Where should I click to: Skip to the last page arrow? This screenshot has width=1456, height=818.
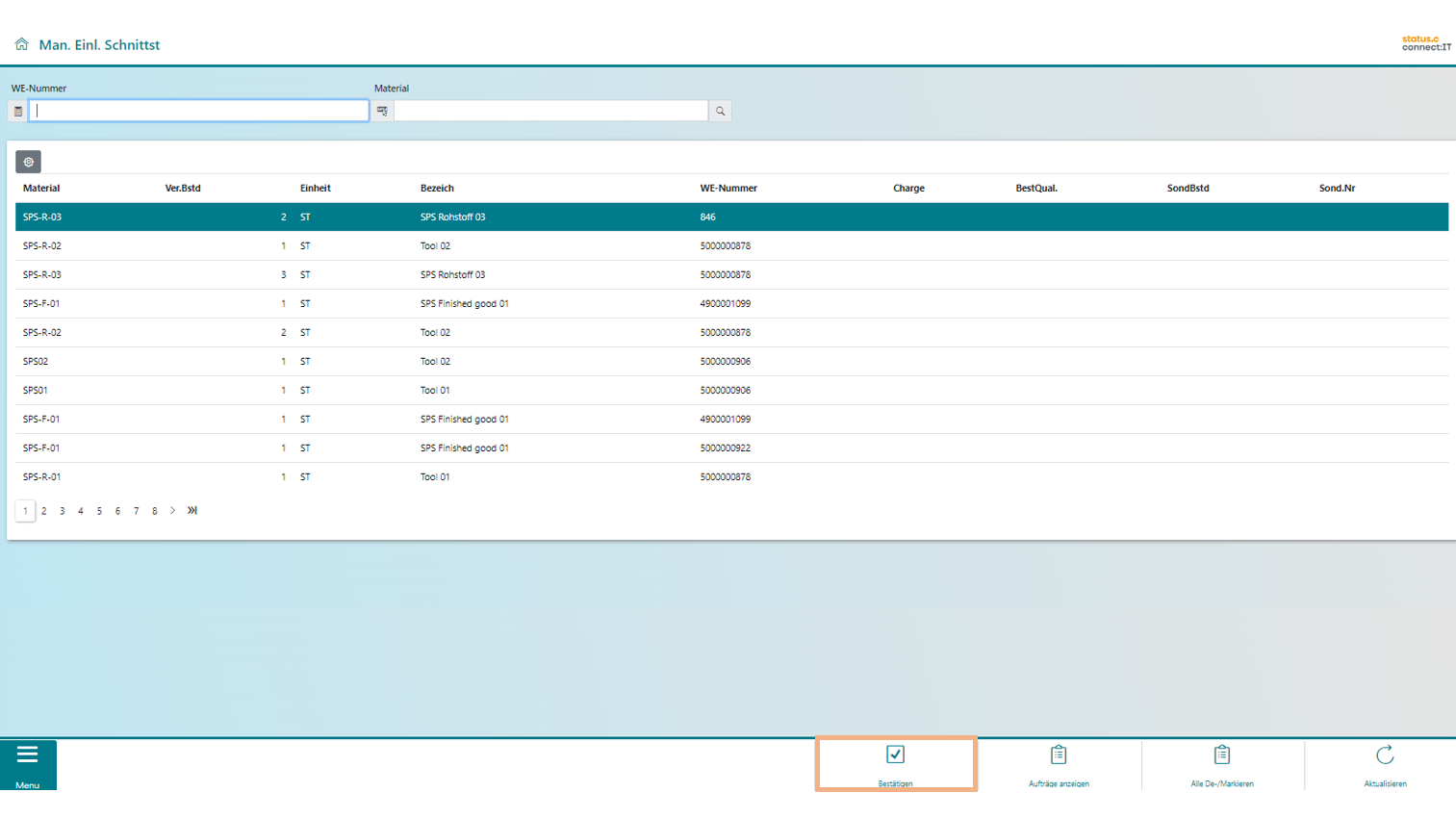pos(192,511)
